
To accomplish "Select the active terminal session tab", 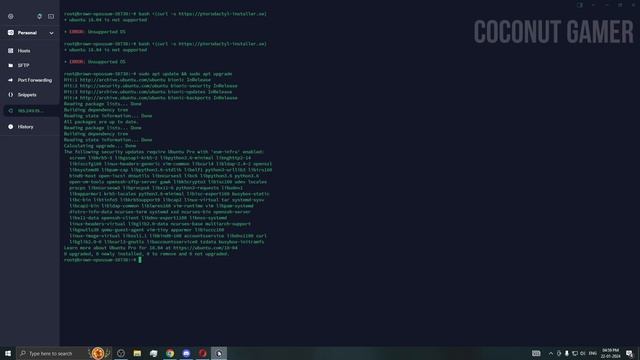I will (x=31, y=111).
